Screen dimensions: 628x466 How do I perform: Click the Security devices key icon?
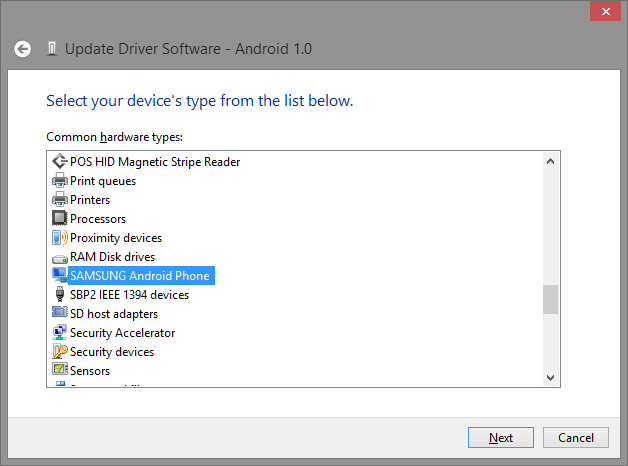tap(59, 352)
